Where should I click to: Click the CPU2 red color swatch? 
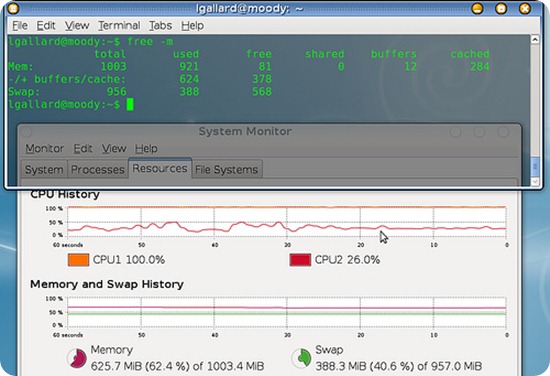pyautogui.click(x=300, y=260)
